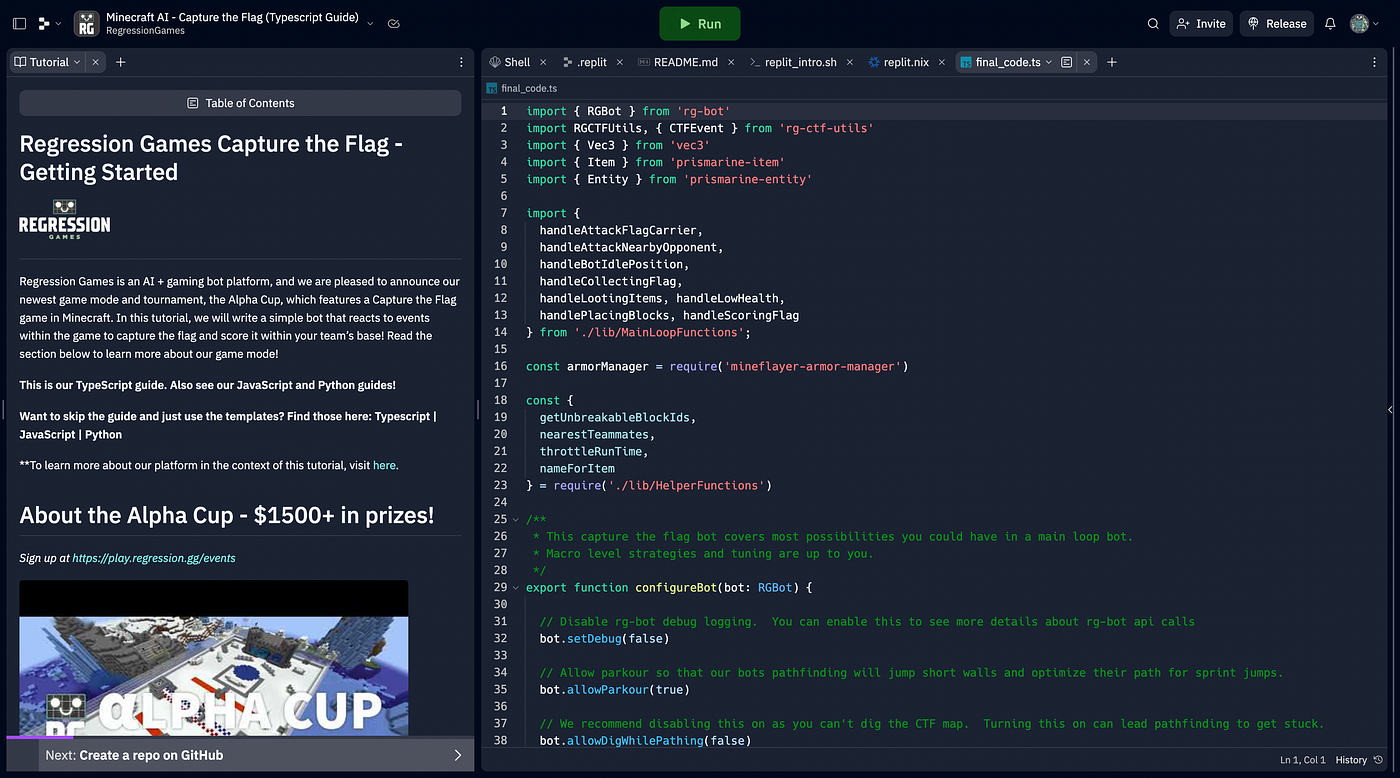Click bot.setDebug(false) on line 32
The image size is (1400, 778).
(x=604, y=638)
